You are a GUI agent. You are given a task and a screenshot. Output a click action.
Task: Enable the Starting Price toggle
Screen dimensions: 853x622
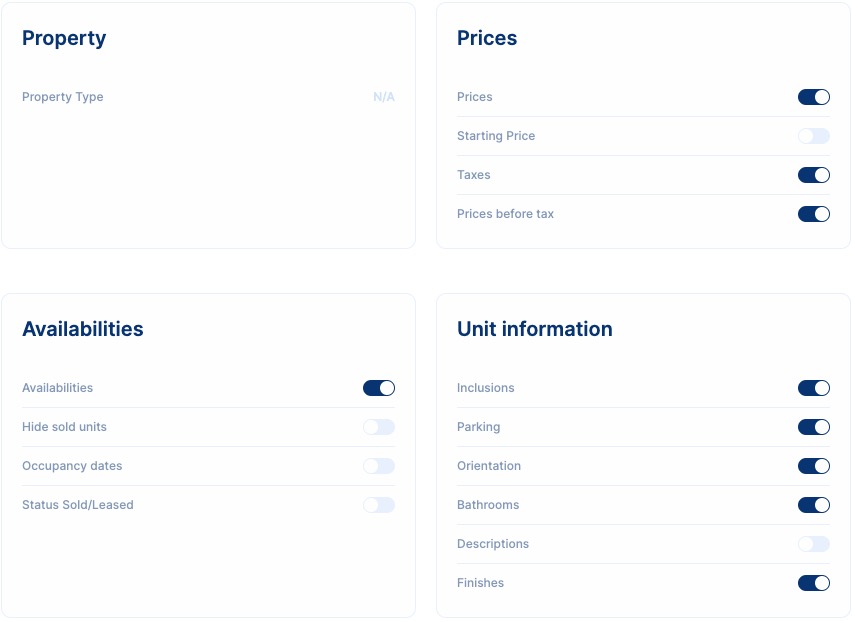tap(813, 136)
